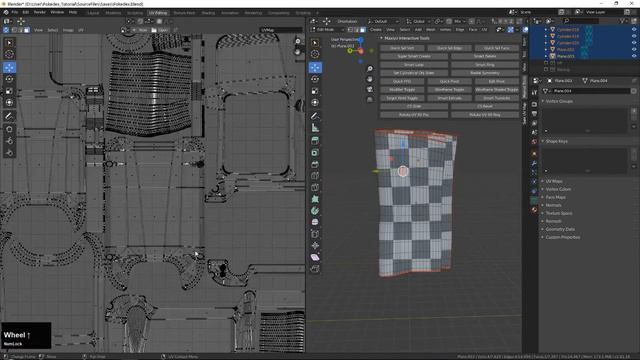Open the Modifiers wrench properties tab
Image resolution: width=640 pixels, height=360 pixels.
click(x=534, y=163)
